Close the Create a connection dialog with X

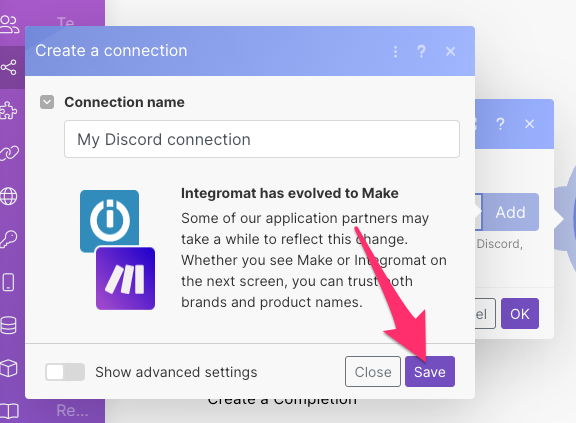click(450, 51)
